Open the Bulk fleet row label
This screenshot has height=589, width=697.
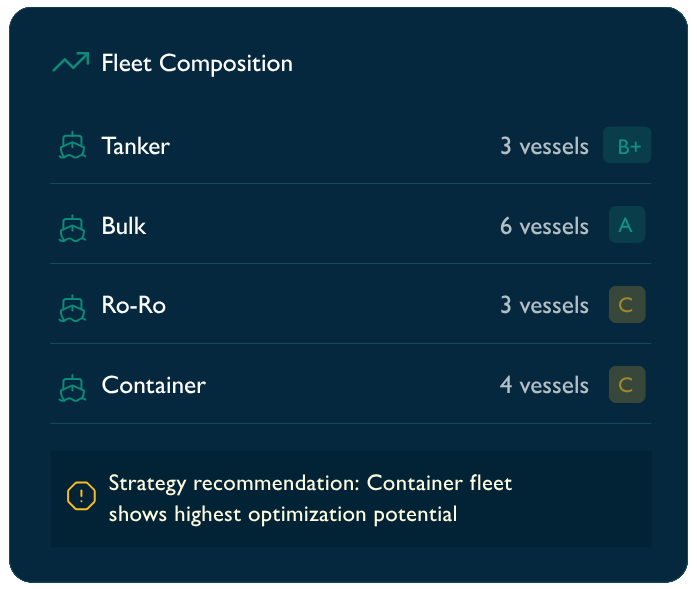click(x=124, y=225)
